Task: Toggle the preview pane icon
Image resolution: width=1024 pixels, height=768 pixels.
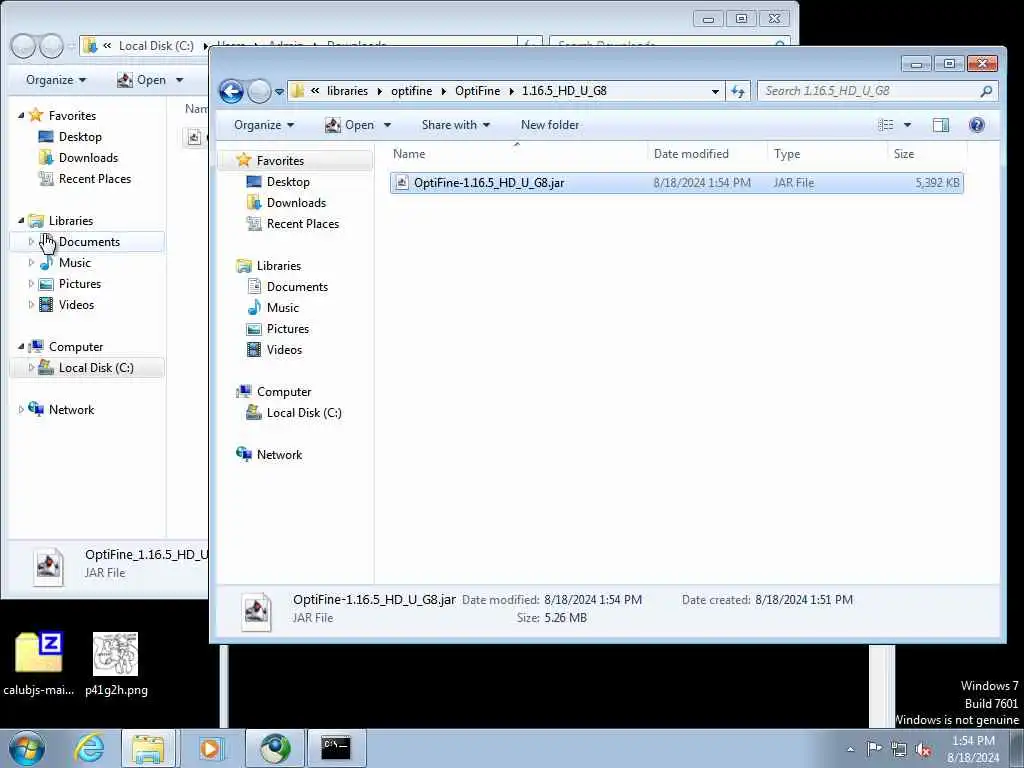Action: [940, 125]
